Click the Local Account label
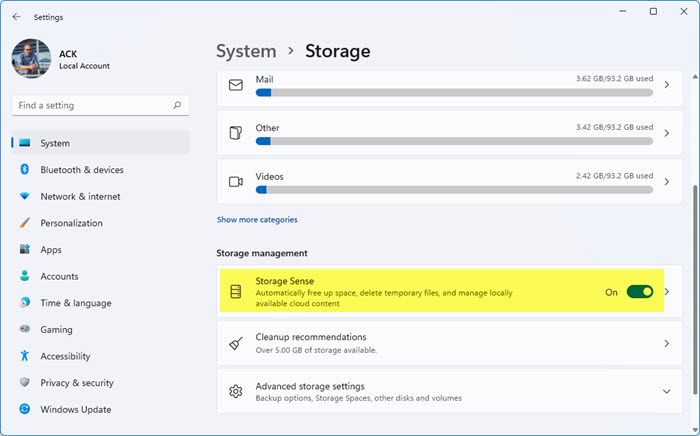Screen dimensions: 700x436 coord(84,66)
